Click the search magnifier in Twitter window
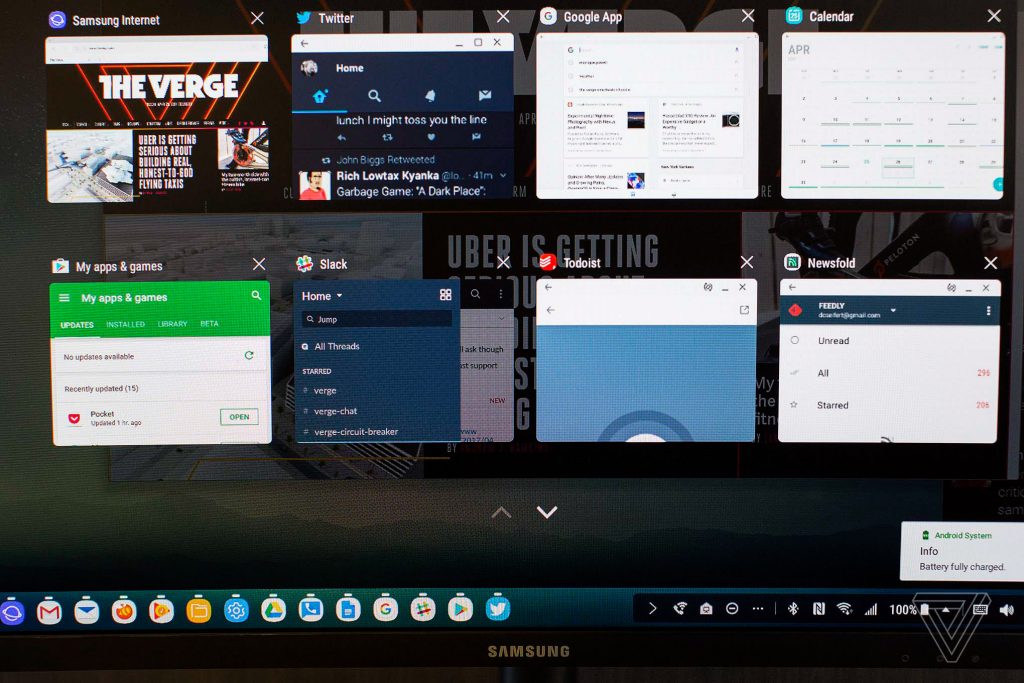1024x683 pixels. tap(374, 96)
